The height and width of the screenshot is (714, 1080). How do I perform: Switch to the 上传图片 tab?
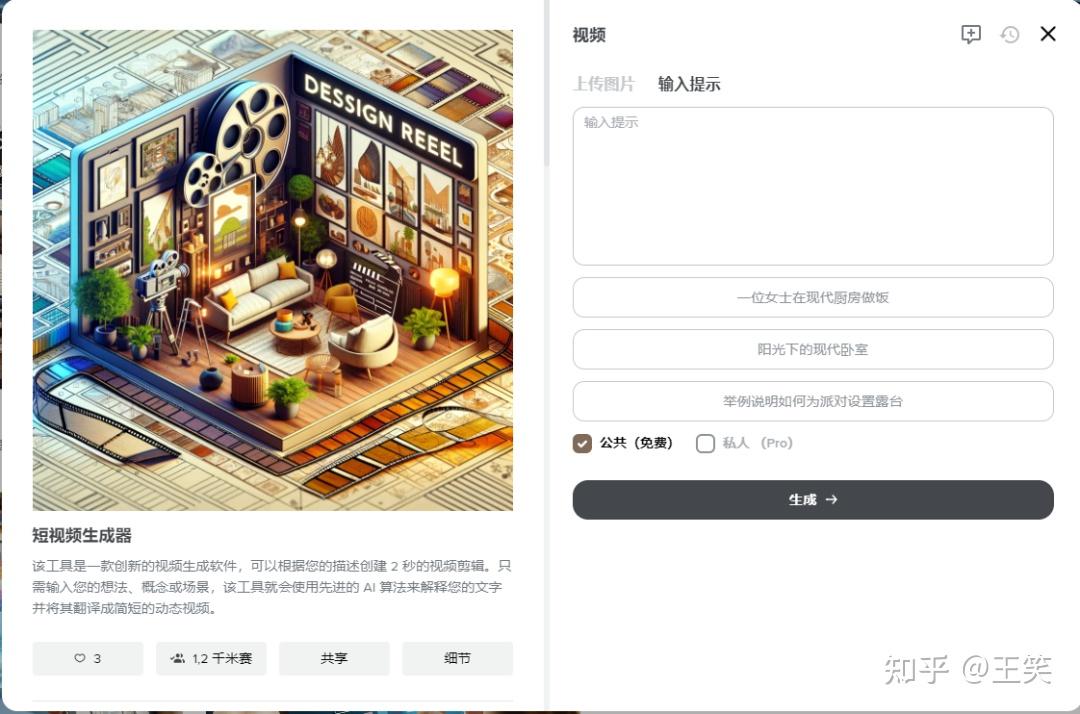(603, 84)
